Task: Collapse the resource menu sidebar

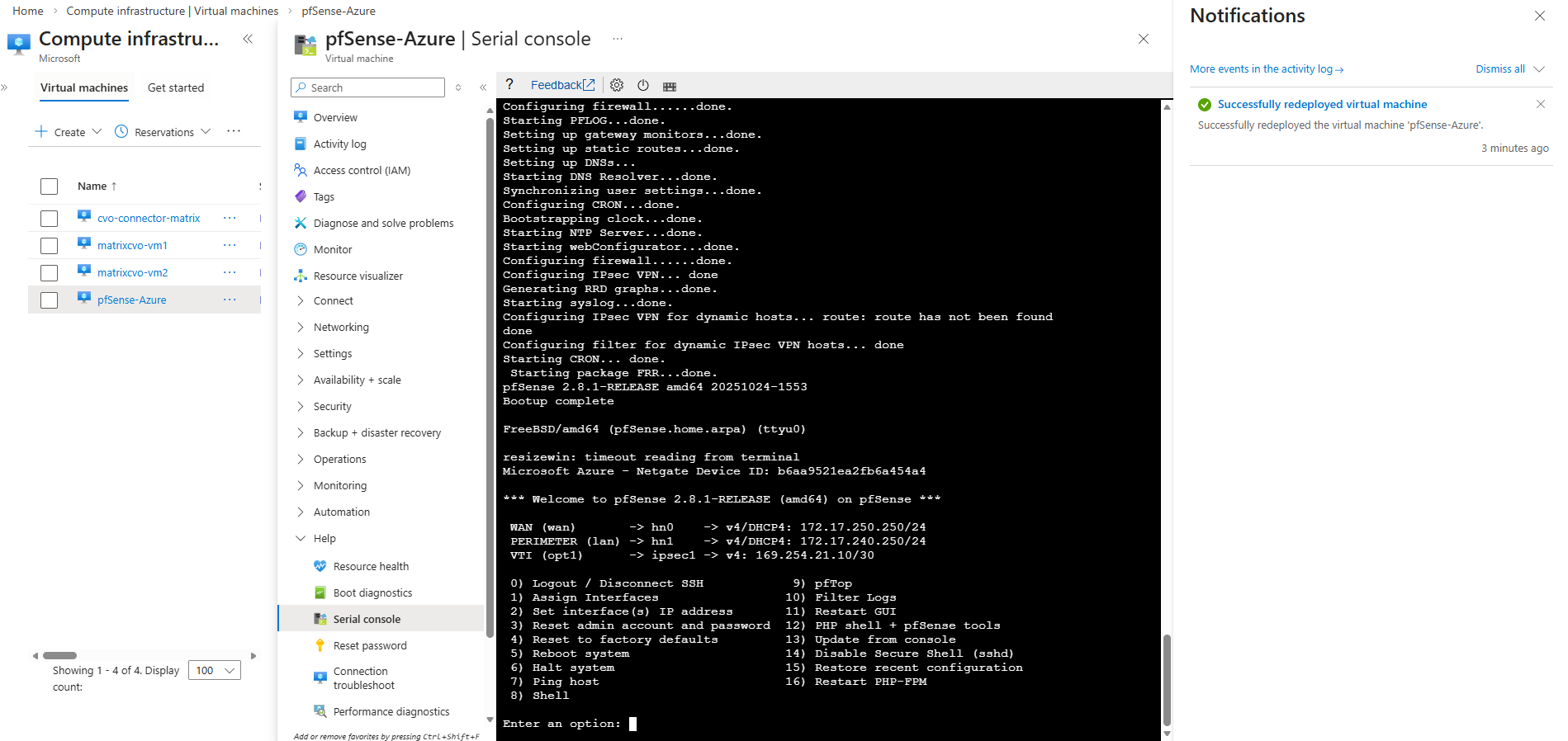Action: (x=483, y=87)
